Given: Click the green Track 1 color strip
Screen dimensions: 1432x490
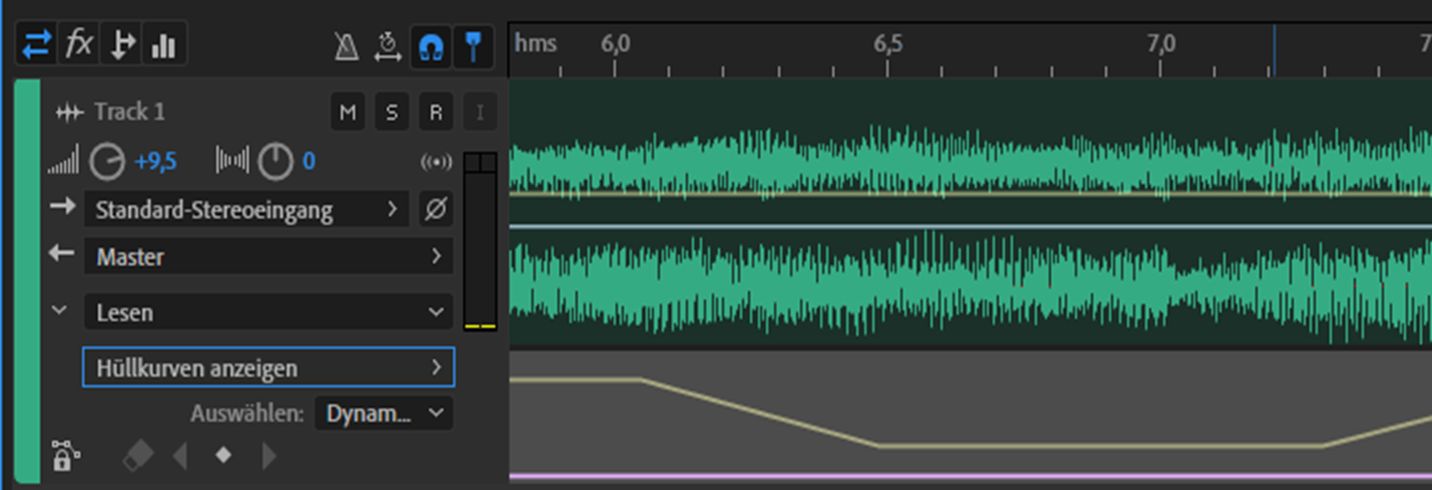Looking at the screenshot, I should click(27, 283).
